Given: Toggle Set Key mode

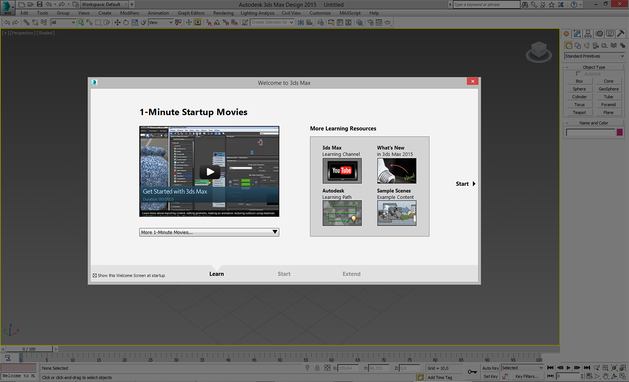Looking at the screenshot, I should [x=490, y=376].
